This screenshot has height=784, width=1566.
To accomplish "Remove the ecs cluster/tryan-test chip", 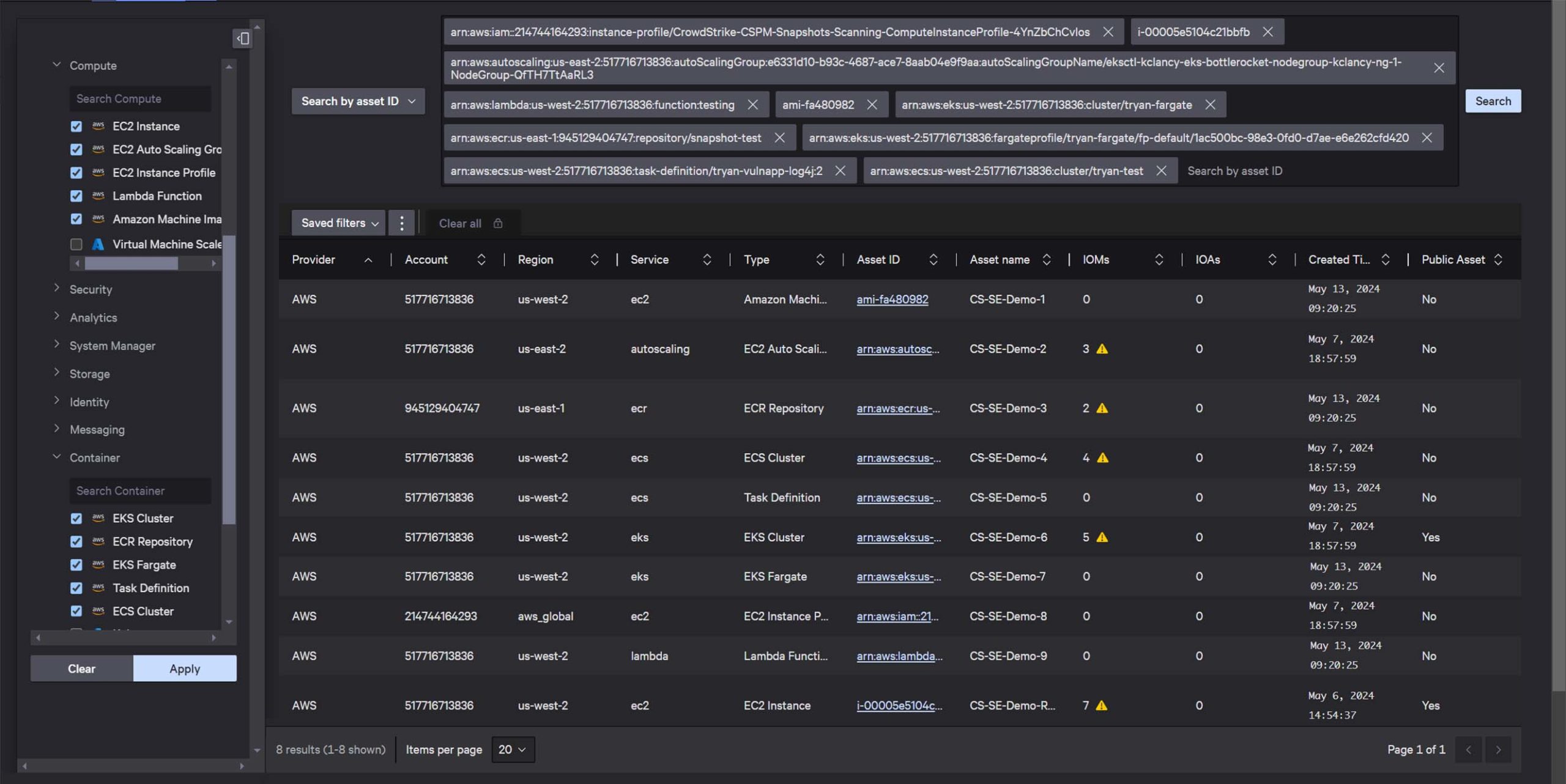I will click(1161, 171).
